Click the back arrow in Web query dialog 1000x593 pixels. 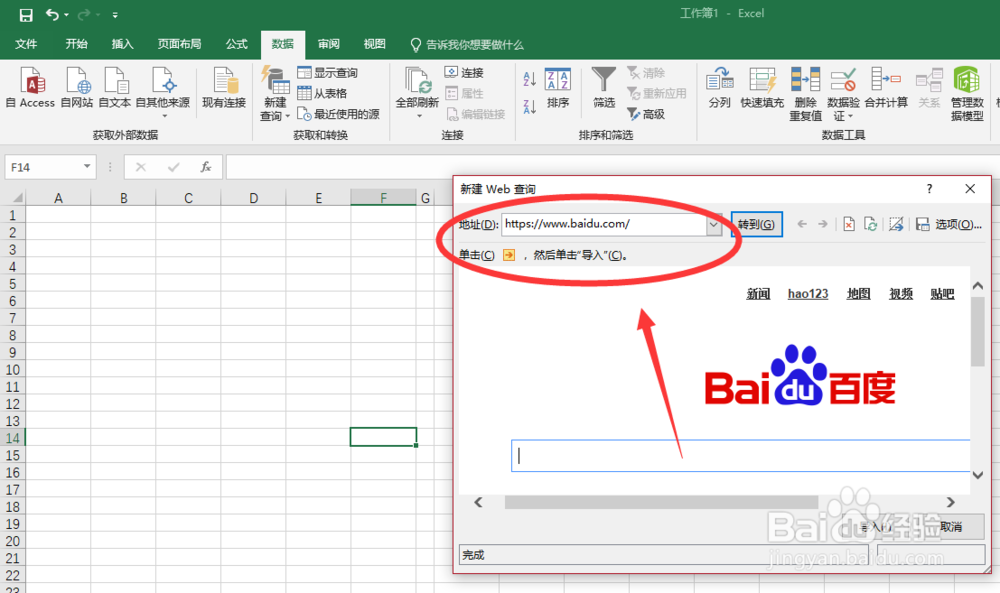[802, 224]
